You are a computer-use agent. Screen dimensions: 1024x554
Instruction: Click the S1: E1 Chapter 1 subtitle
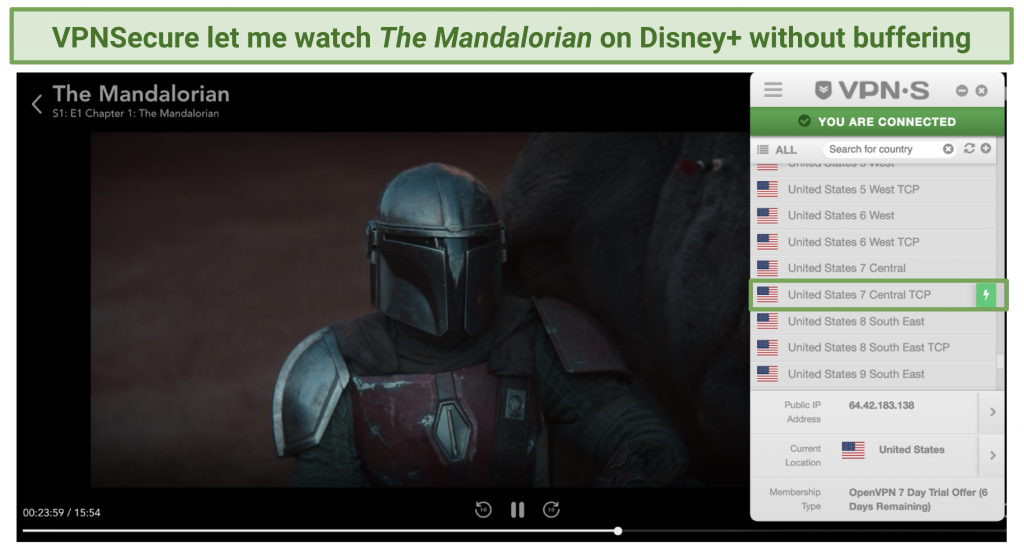click(x=136, y=114)
